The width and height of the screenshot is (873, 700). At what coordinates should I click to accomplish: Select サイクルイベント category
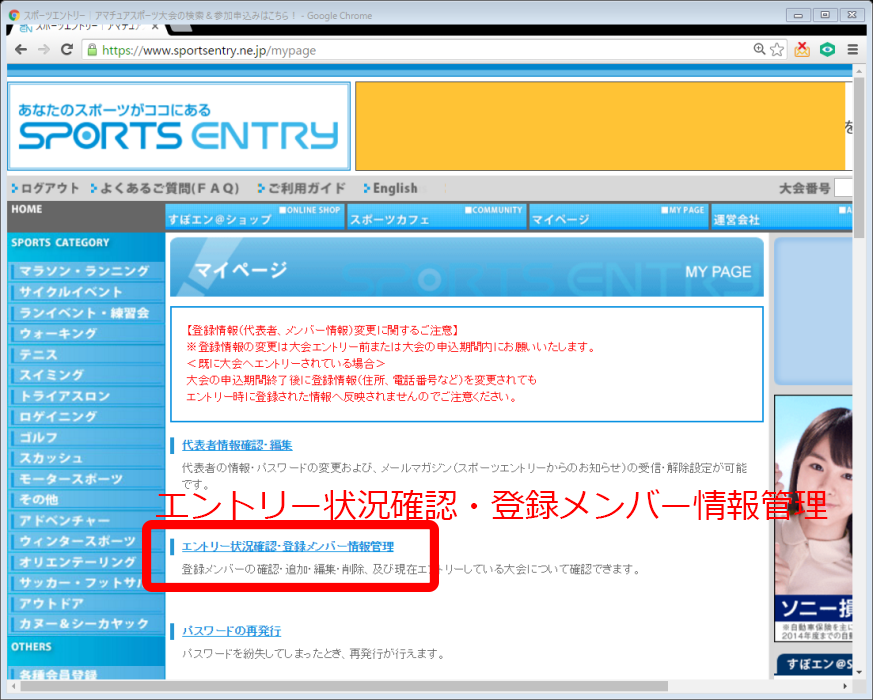[x=87, y=292]
